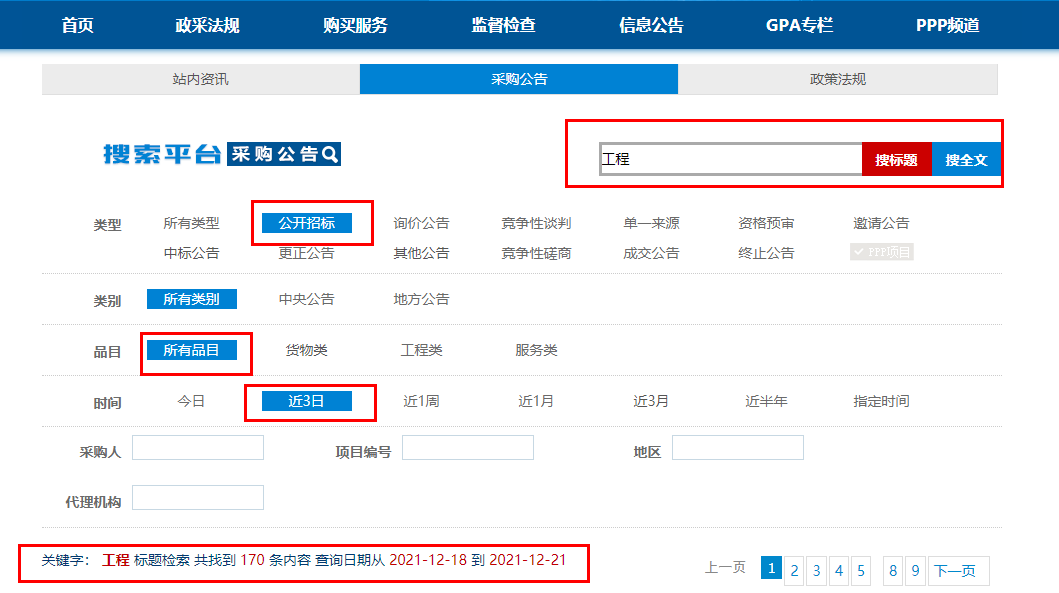The height and width of the screenshot is (593, 1059).
Task: Select 服务类 item filter
Action: pyautogui.click(x=536, y=350)
